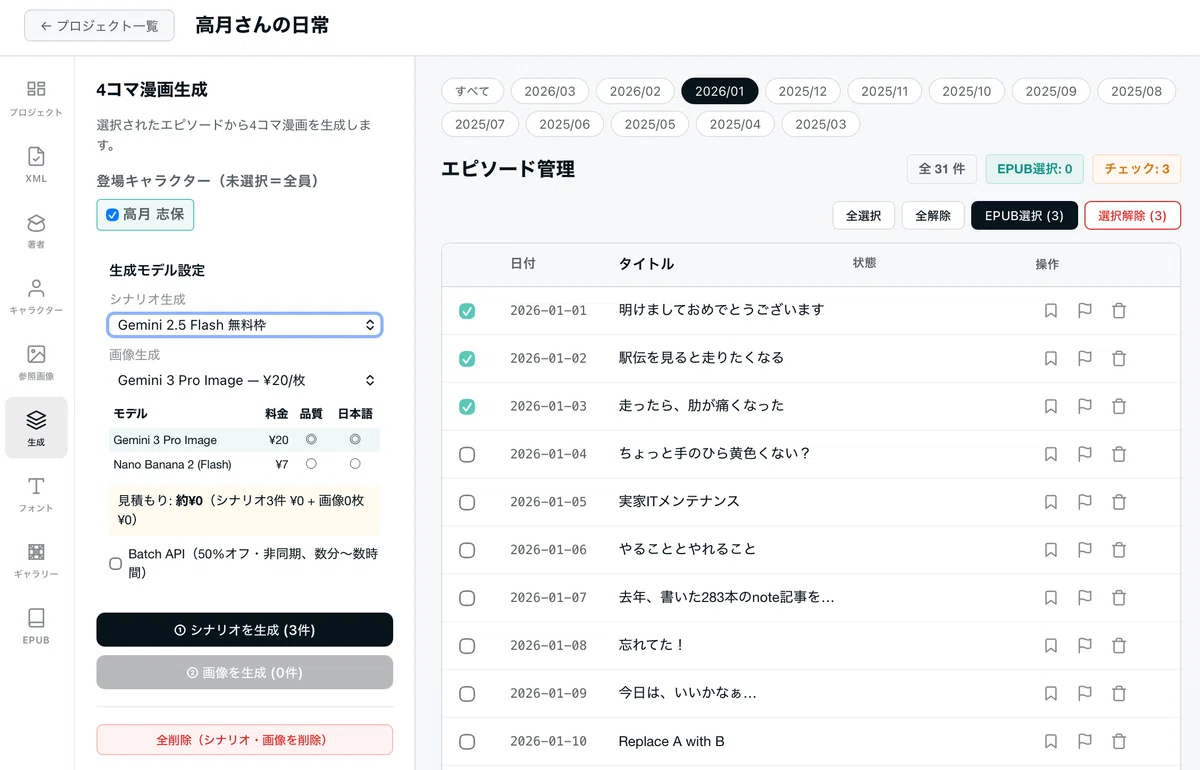Flag the Replace A with B episode
This screenshot has width=1200, height=770.
click(x=1084, y=741)
